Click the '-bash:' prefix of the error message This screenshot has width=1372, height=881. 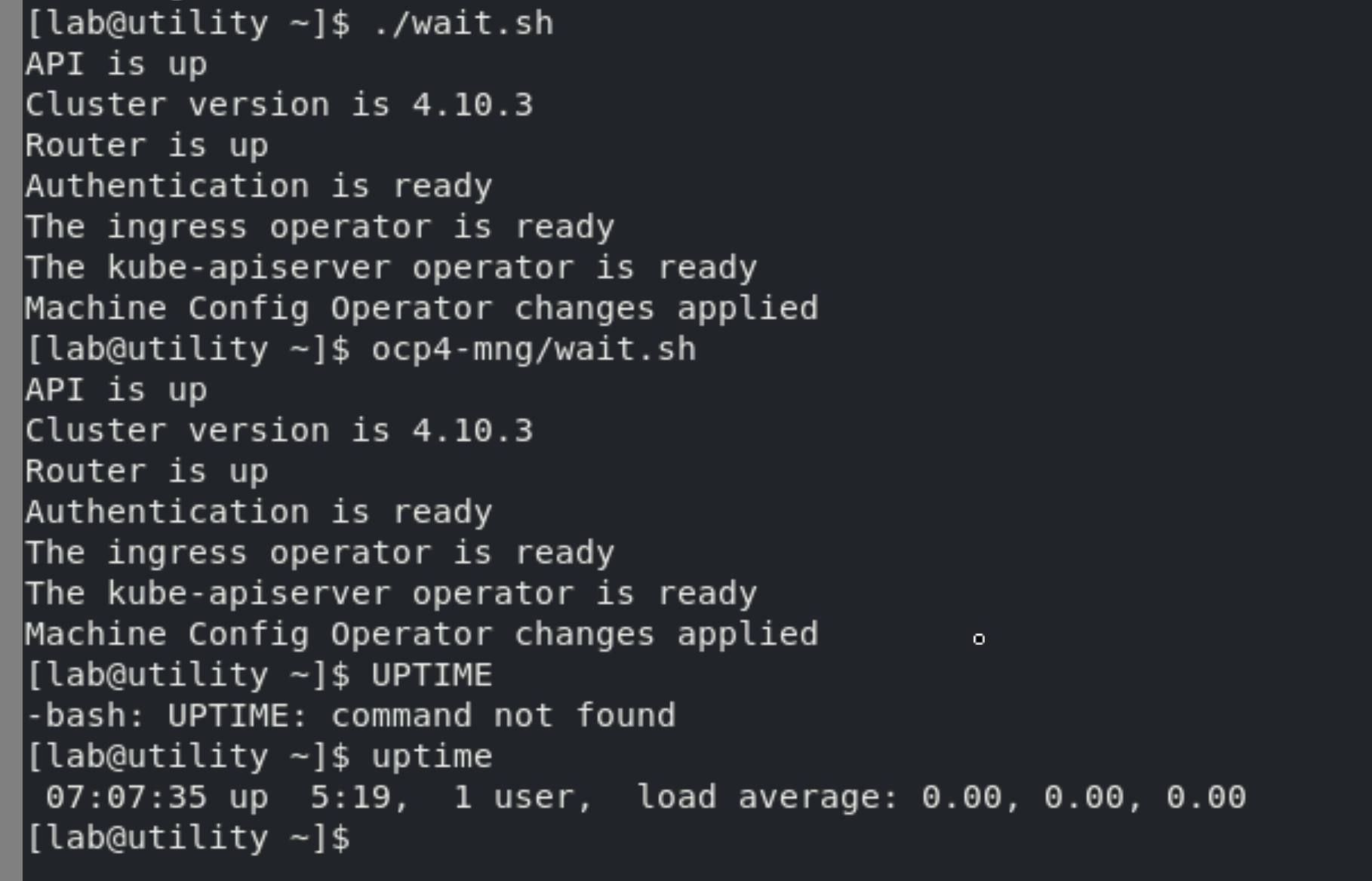pyautogui.click(x=85, y=716)
